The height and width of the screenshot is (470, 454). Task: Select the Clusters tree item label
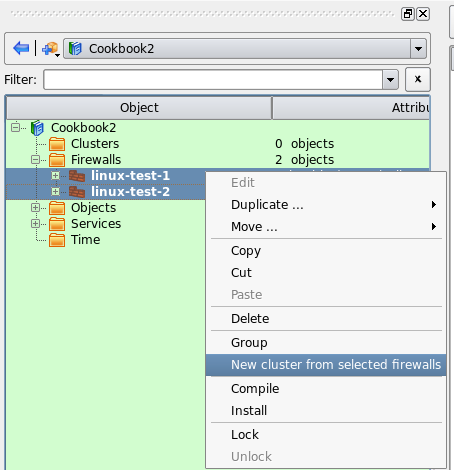(95, 144)
